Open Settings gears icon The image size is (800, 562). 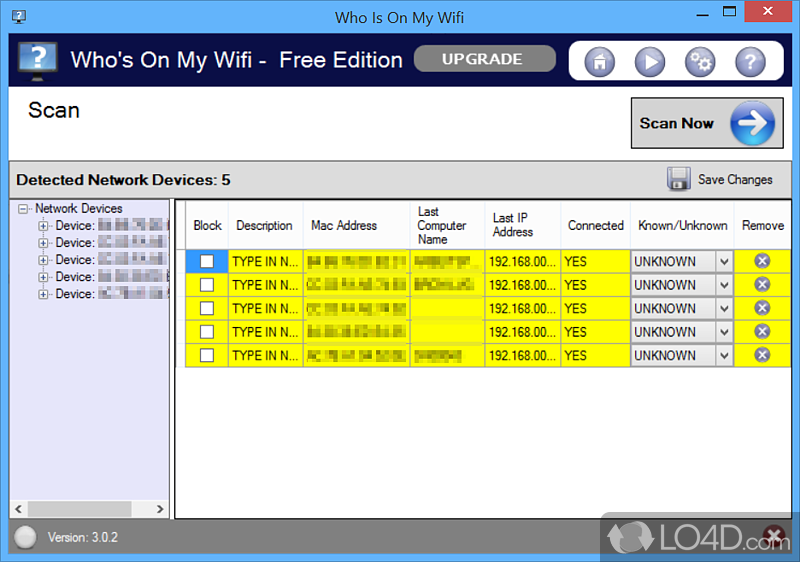[x=699, y=62]
